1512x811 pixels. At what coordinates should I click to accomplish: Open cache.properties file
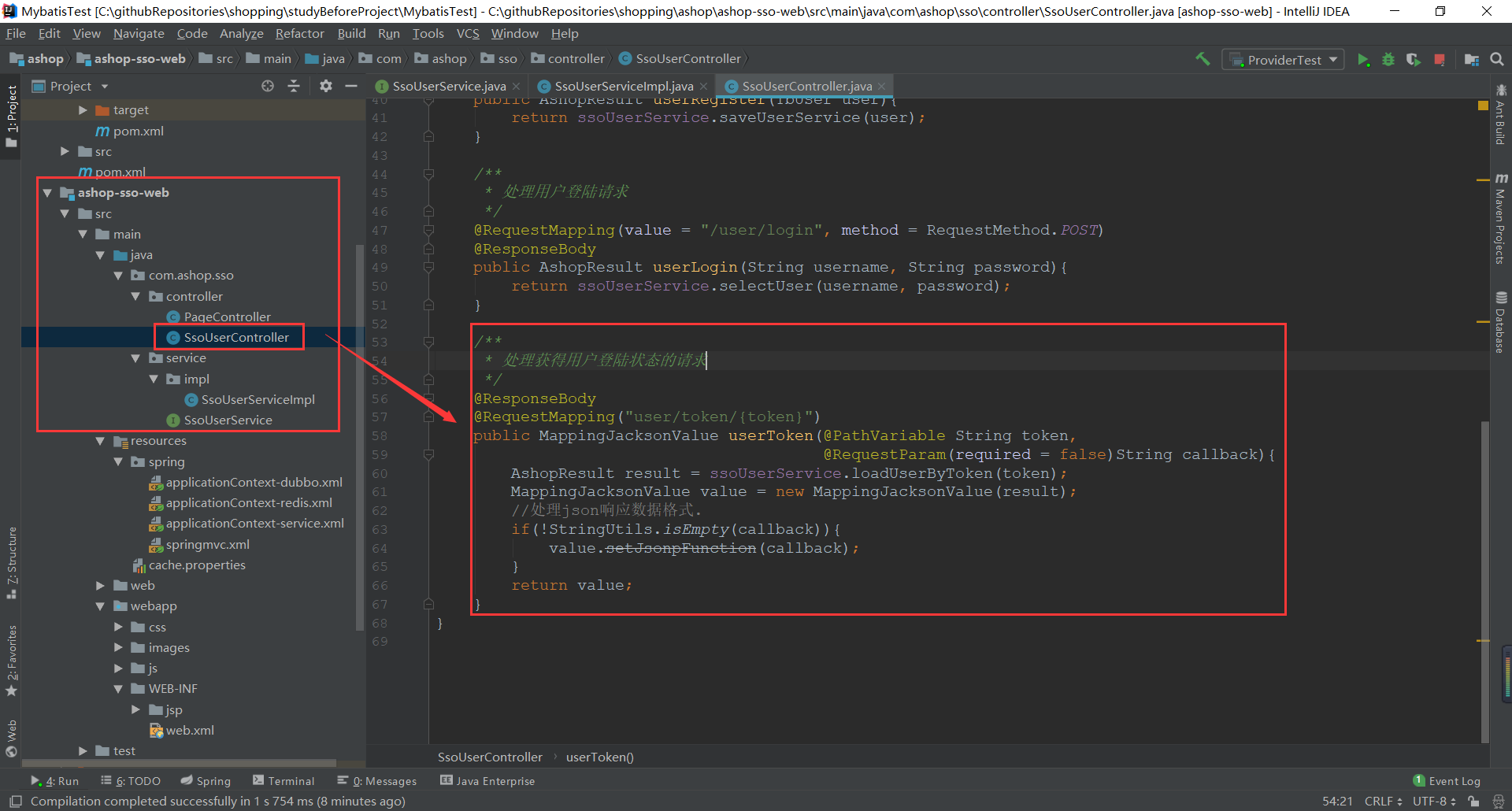coord(197,565)
